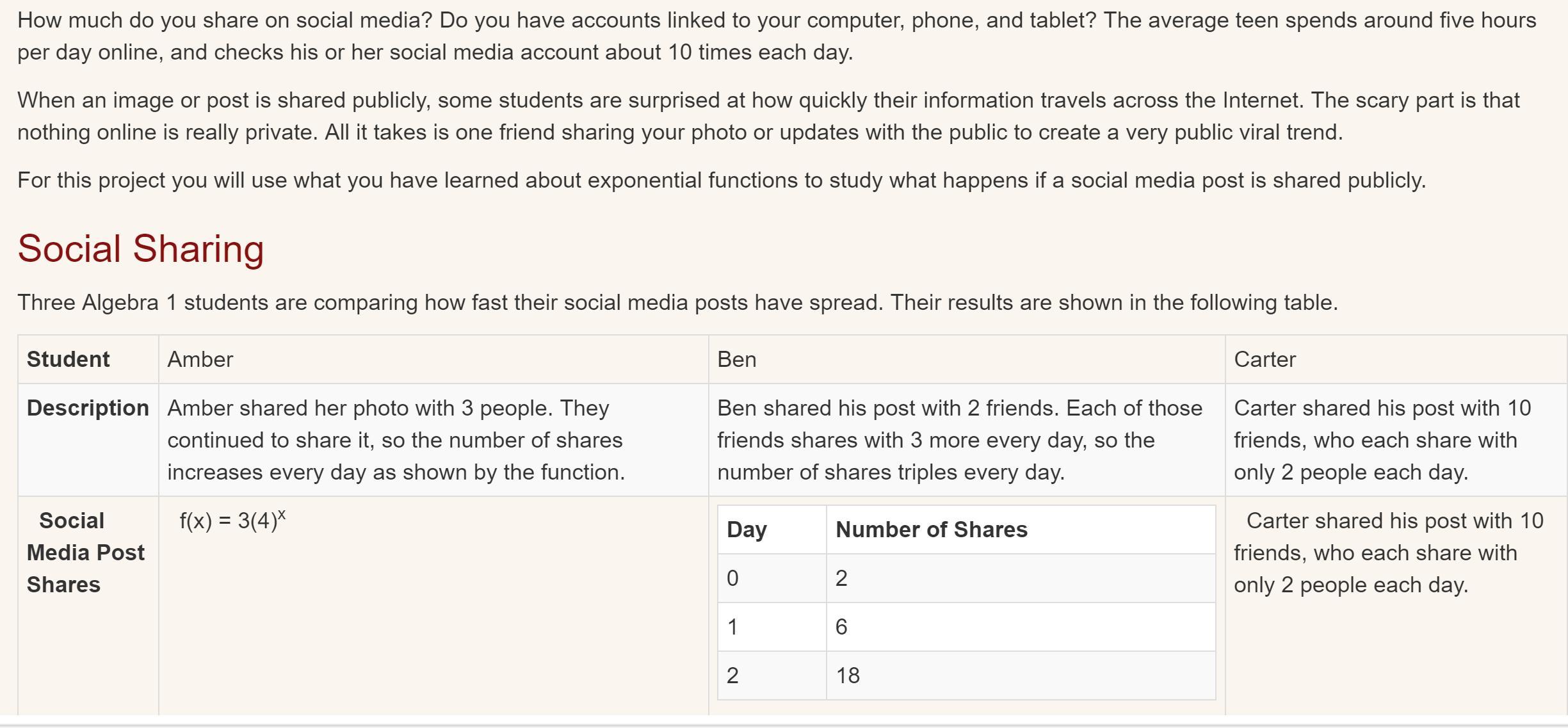Click the Social Media Post Shares label
Screen dimensions: 1568x728
86,552
